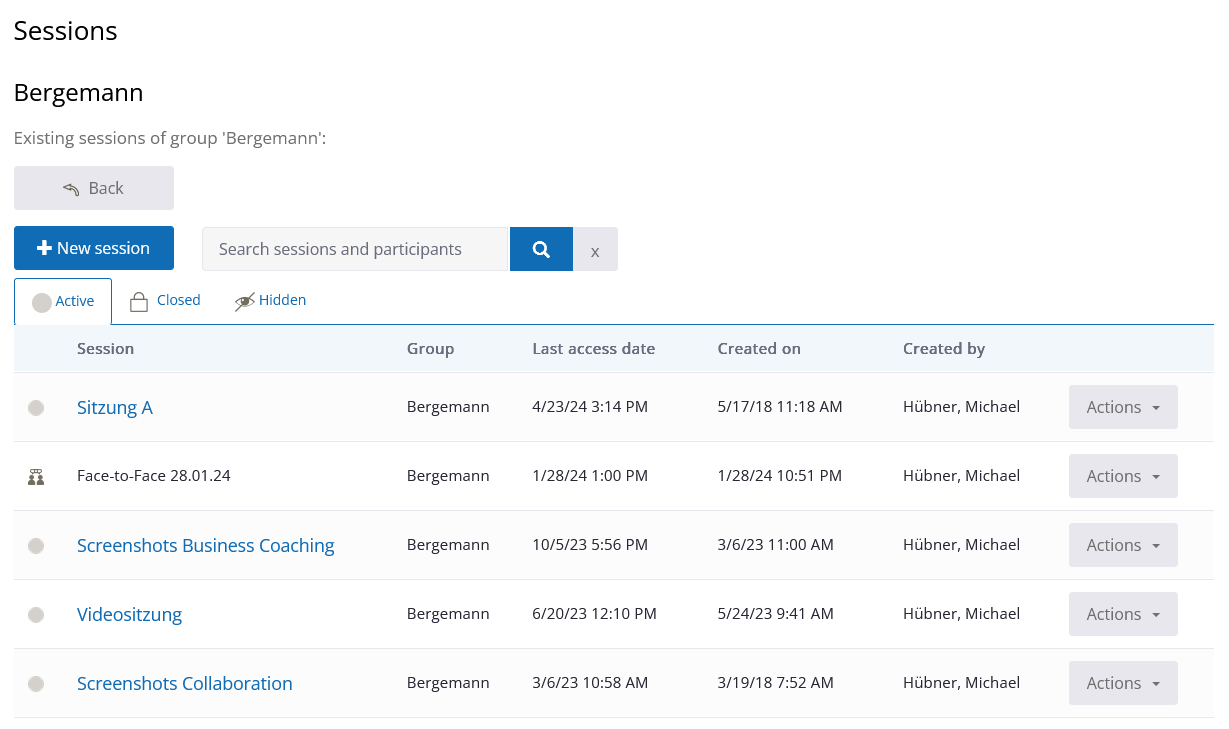The width and height of the screenshot is (1229, 729).
Task: Click last access date 1/28/24 1:00 PM
Action: pos(590,476)
